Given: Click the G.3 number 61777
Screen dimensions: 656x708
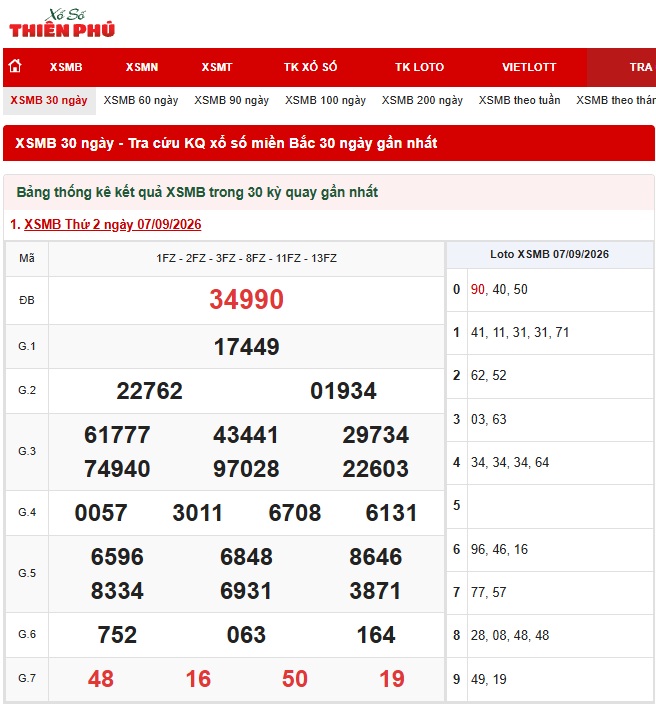Looking at the screenshot, I should pyautogui.click(x=117, y=435).
